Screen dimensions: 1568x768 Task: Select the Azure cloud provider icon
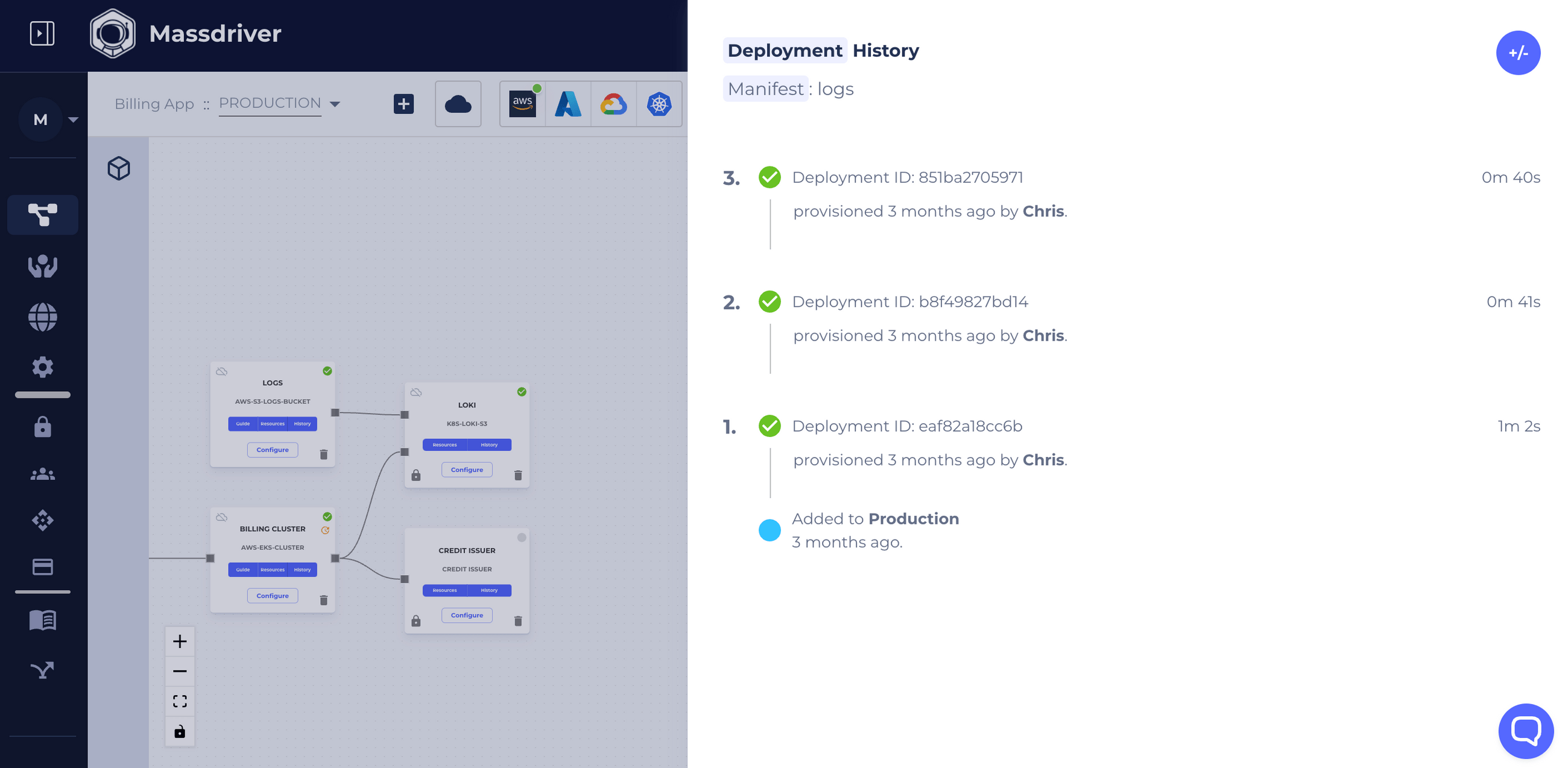coord(567,104)
